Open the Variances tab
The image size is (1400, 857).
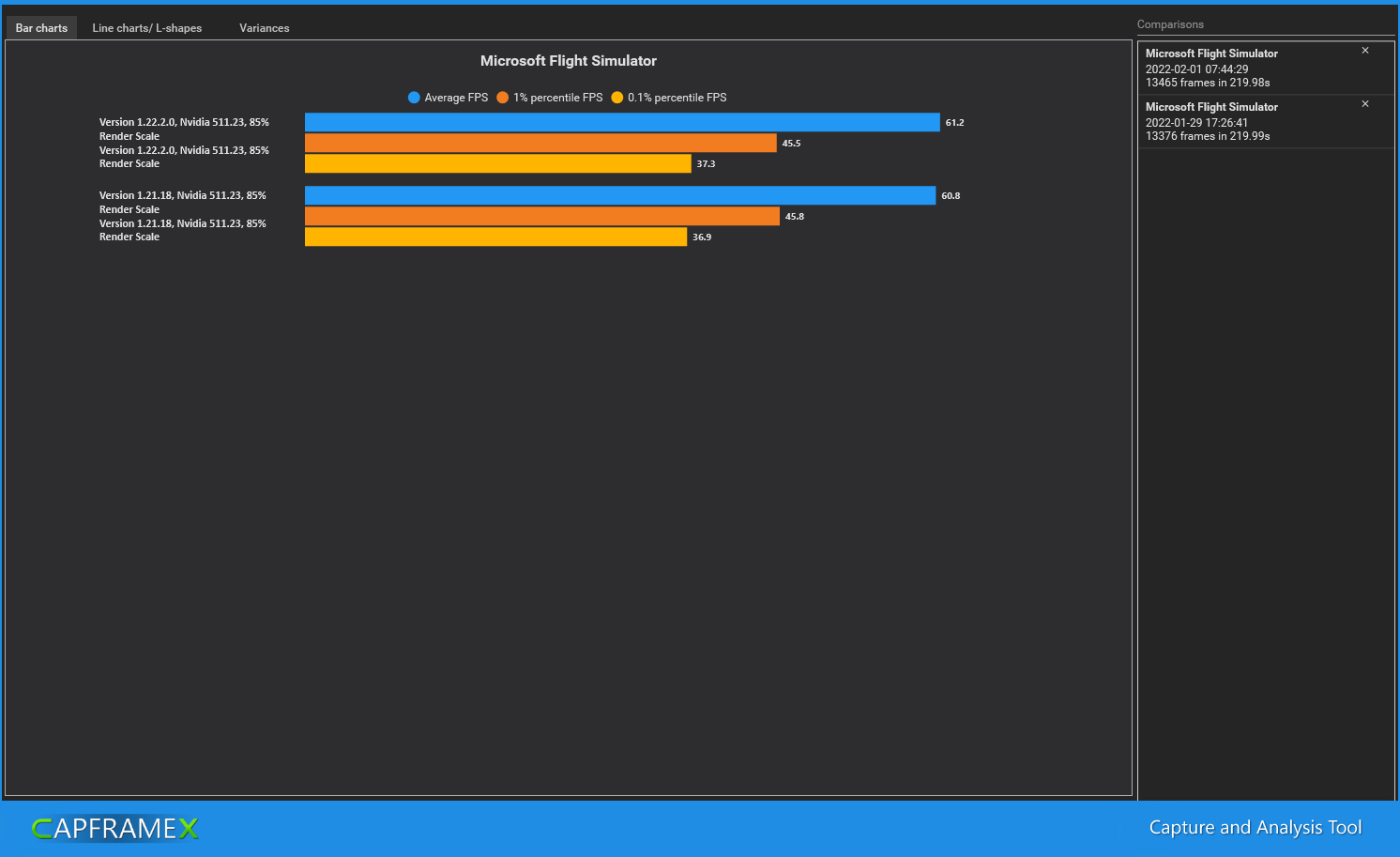[265, 28]
